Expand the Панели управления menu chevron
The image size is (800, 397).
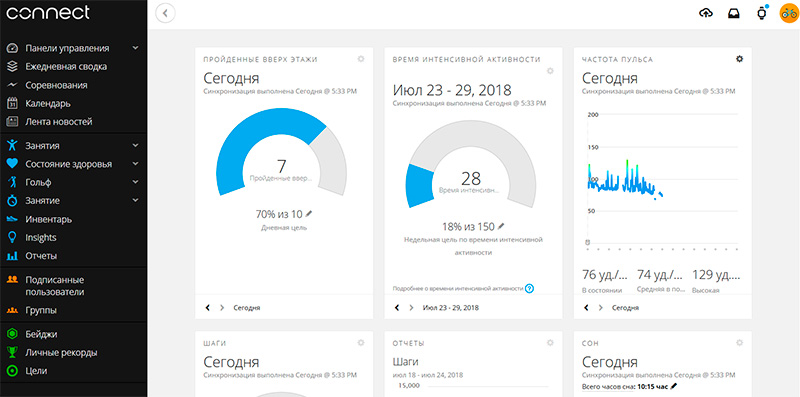pyautogui.click(x=135, y=48)
